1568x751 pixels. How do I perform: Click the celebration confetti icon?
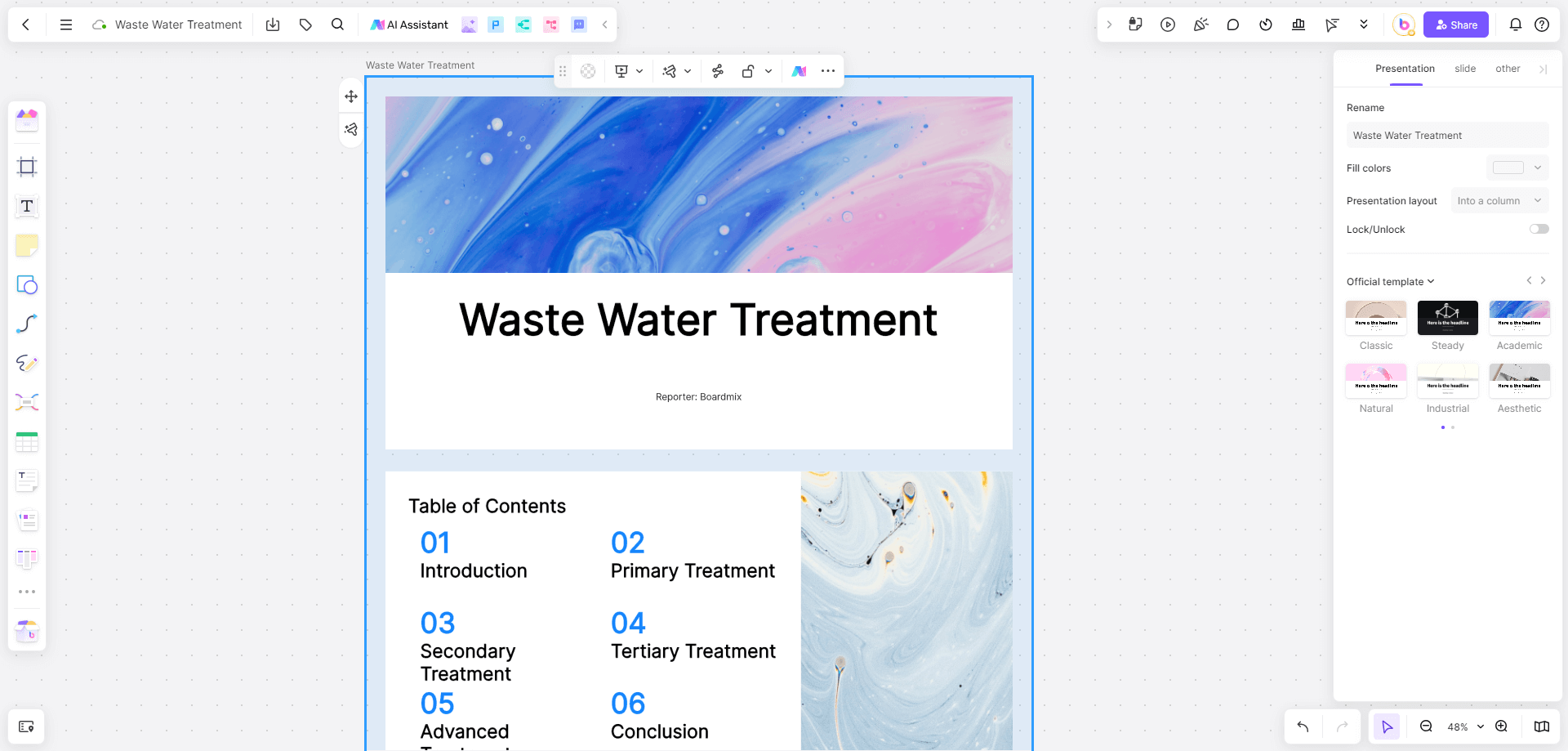click(x=1200, y=25)
